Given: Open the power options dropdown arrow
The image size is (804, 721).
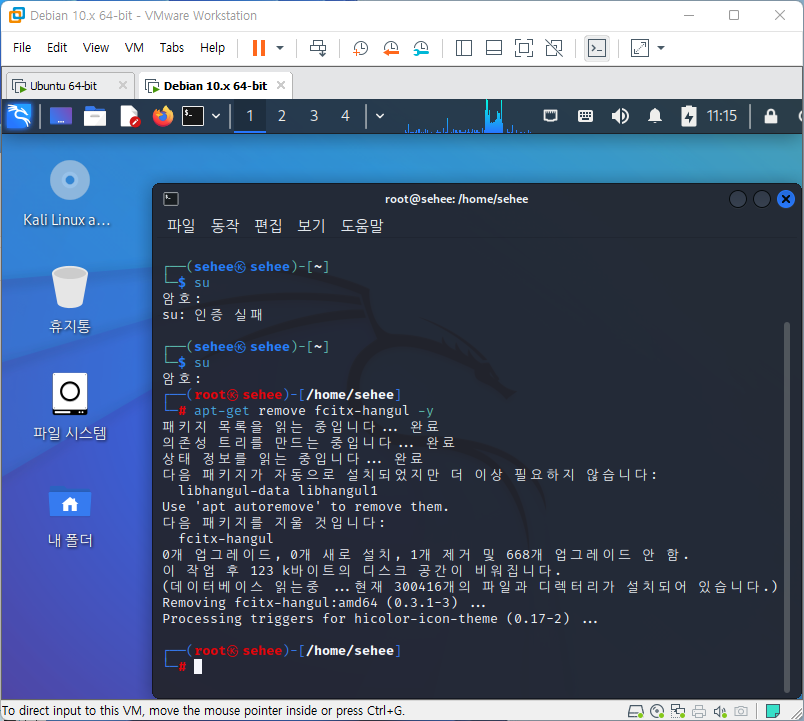Looking at the screenshot, I should [x=280, y=48].
